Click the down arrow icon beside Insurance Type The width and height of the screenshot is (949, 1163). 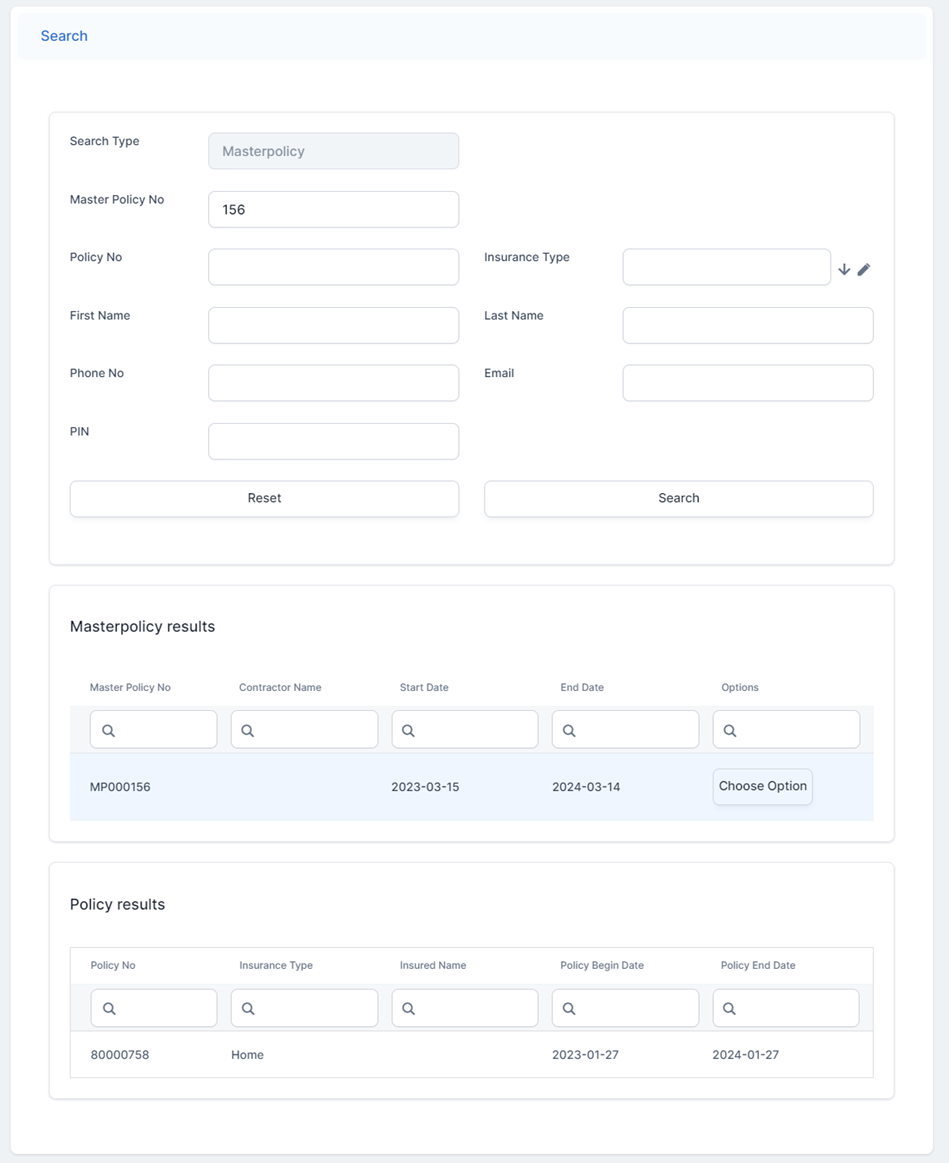tap(844, 269)
